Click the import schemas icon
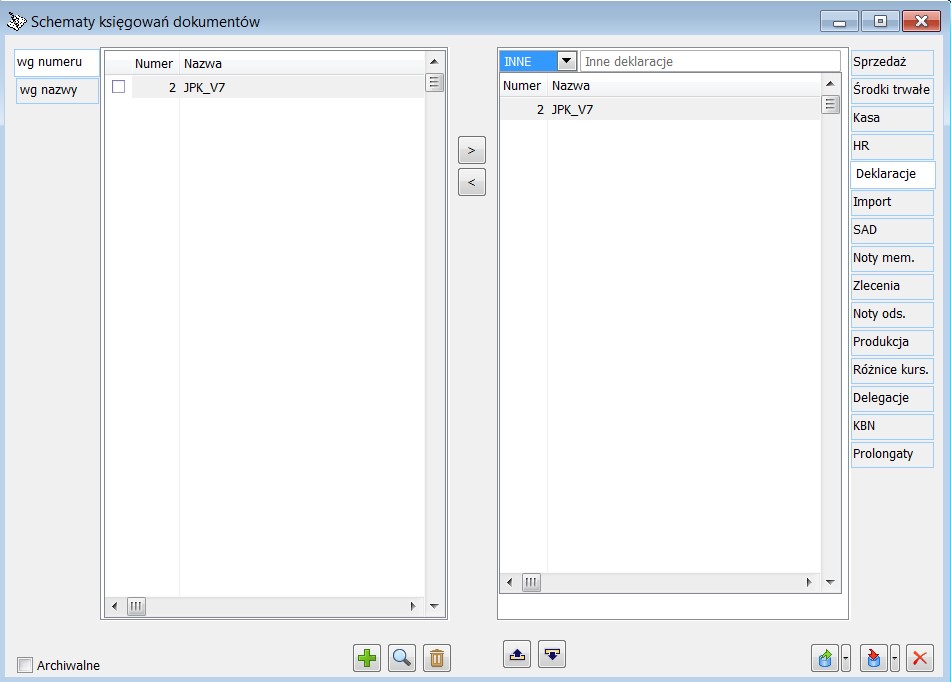Screen dimensions: 951x682 click(873, 658)
